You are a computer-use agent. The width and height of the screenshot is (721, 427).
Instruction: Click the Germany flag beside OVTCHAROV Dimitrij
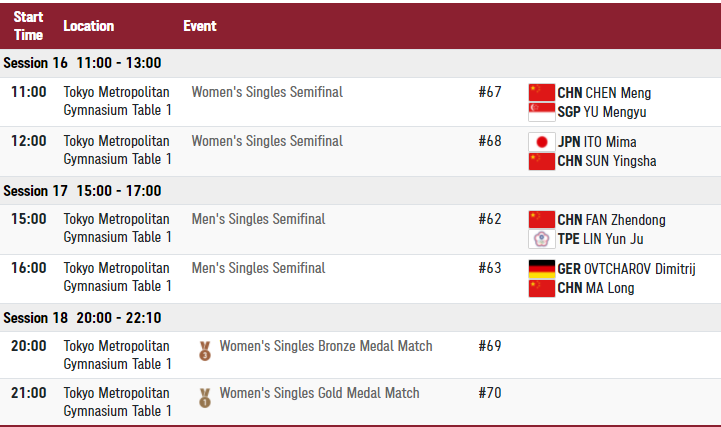coord(542,269)
